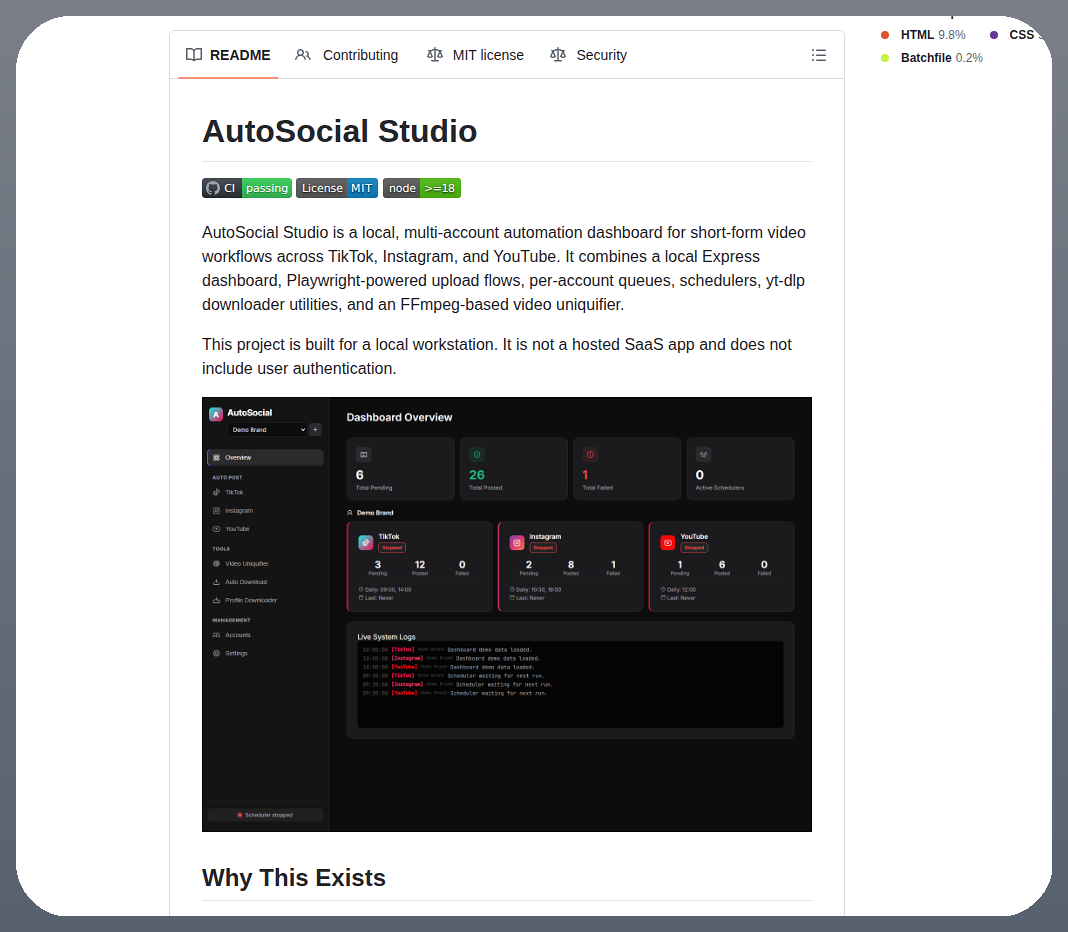This screenshot has width=1068, height=932.
Task: Click the Scheduler stopped status indicator
Action: tap(265, 816)
